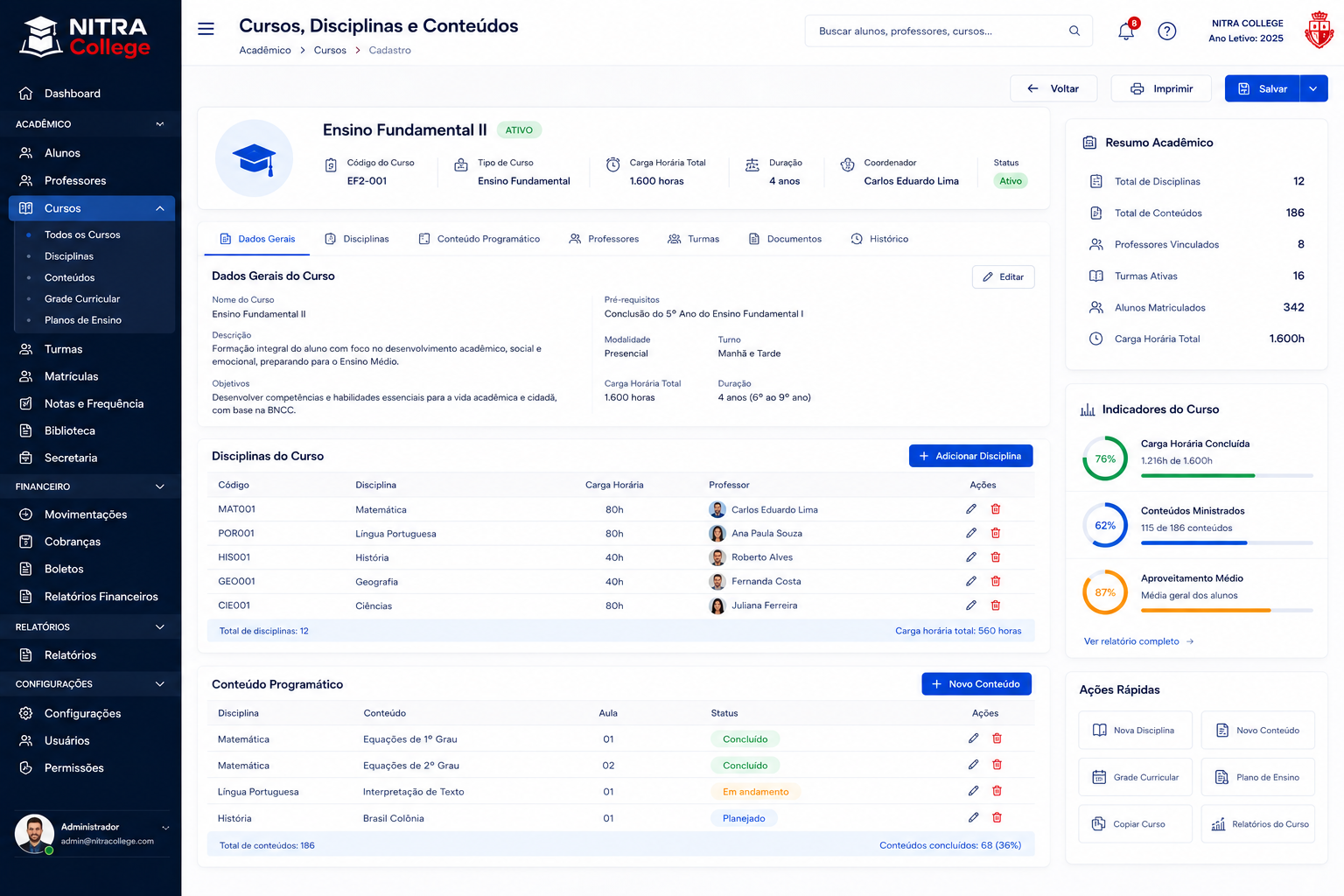Click the help question mark icon

click(x=1167, y=31)
